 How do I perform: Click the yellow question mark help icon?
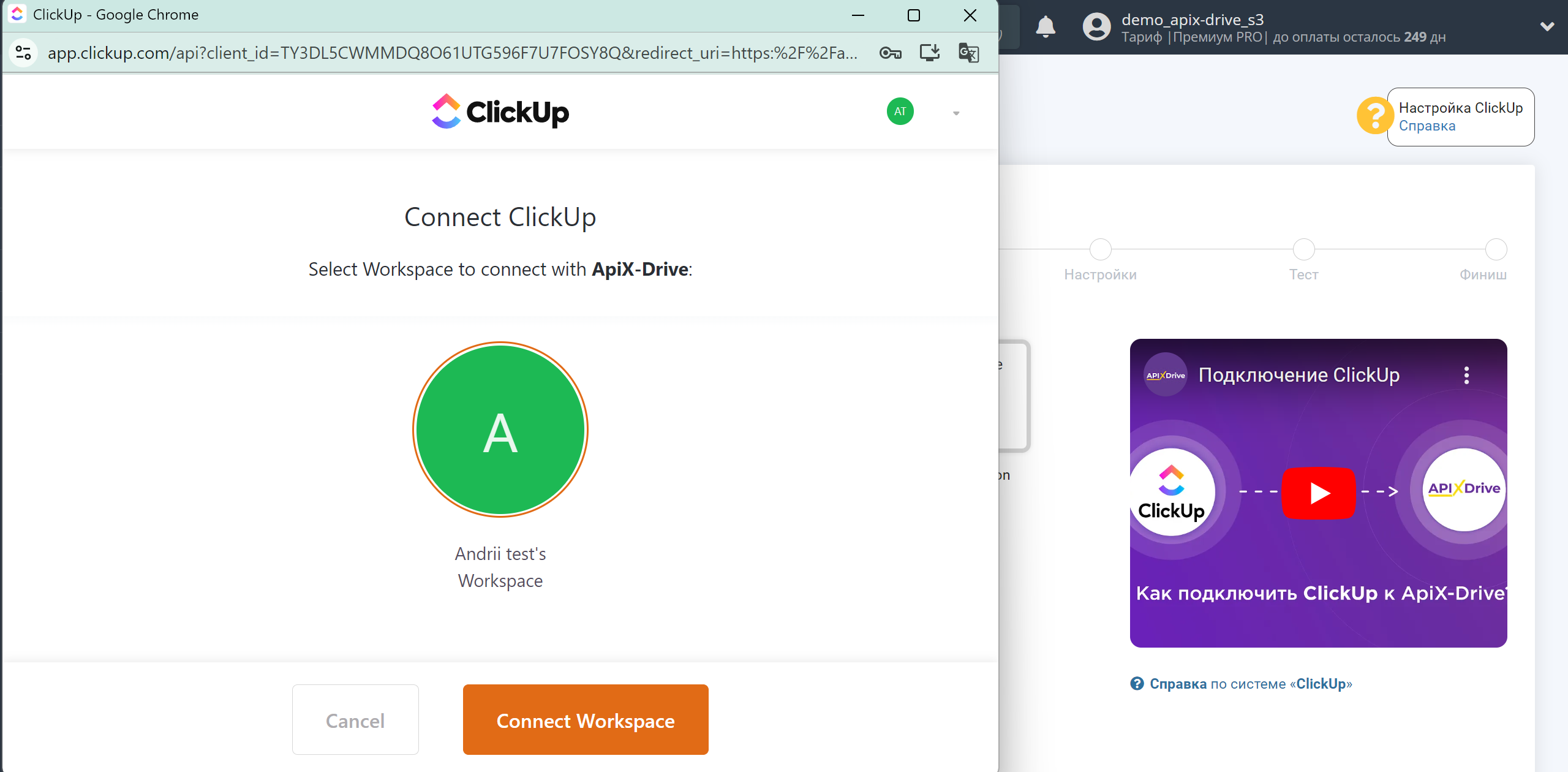(1374, 115)
